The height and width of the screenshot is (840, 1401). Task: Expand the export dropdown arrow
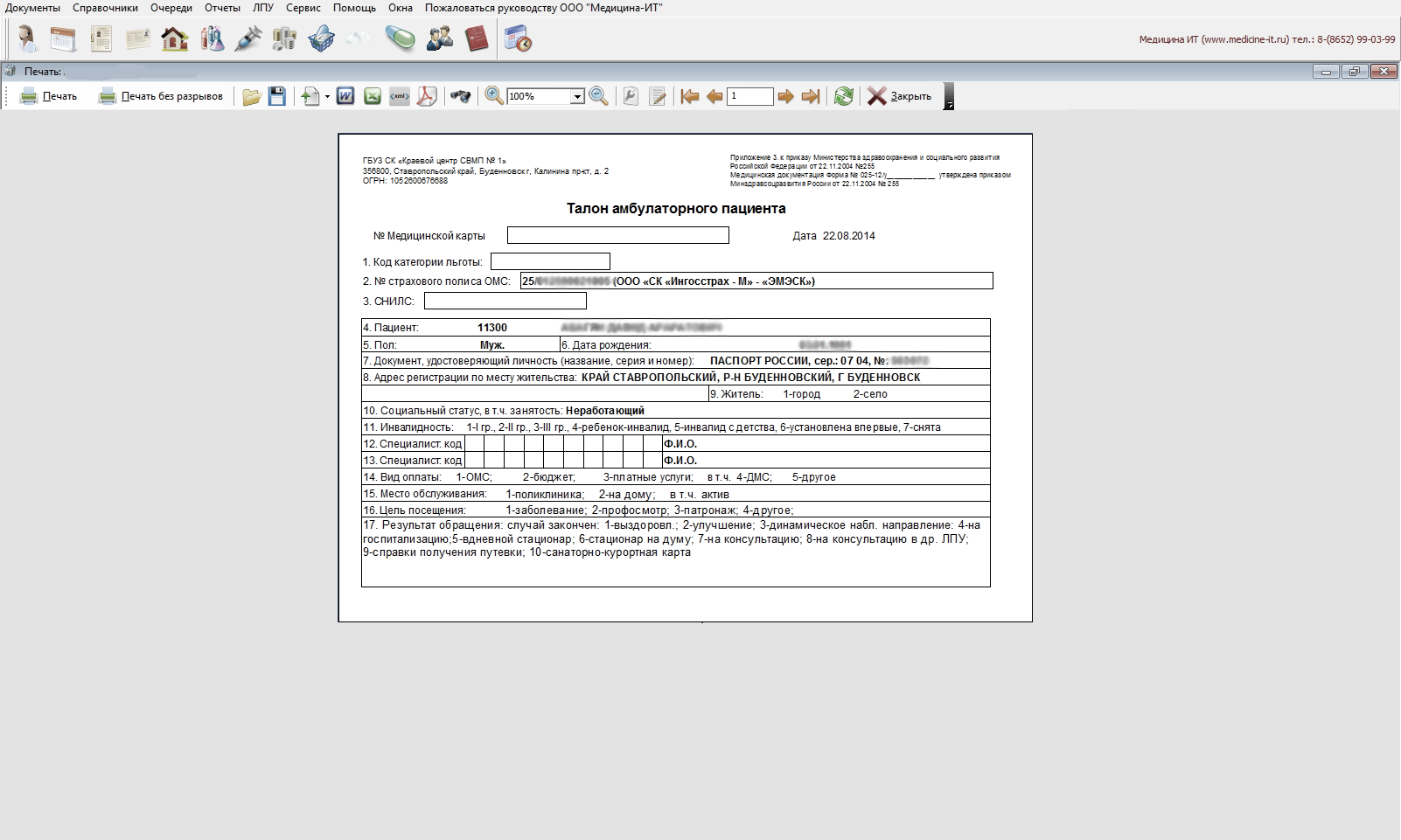click(327, 97)
